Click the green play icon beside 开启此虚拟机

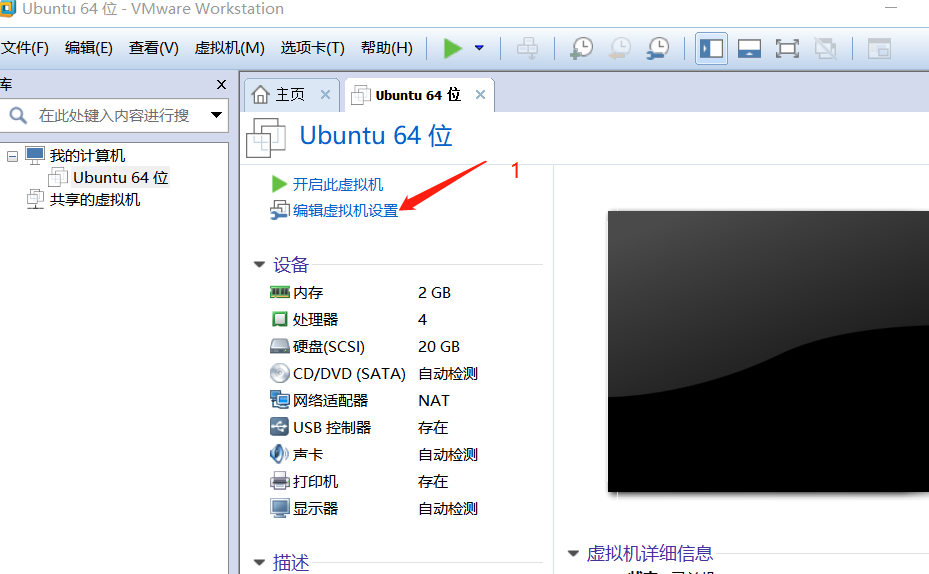tap(279, 184)
